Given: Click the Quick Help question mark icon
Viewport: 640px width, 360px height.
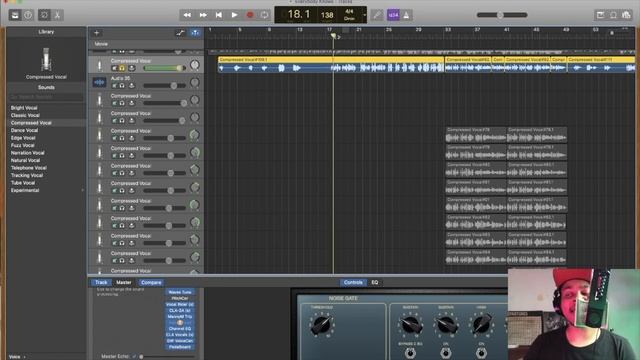Looking at the screenshot, I should click(x=28, y=15).
